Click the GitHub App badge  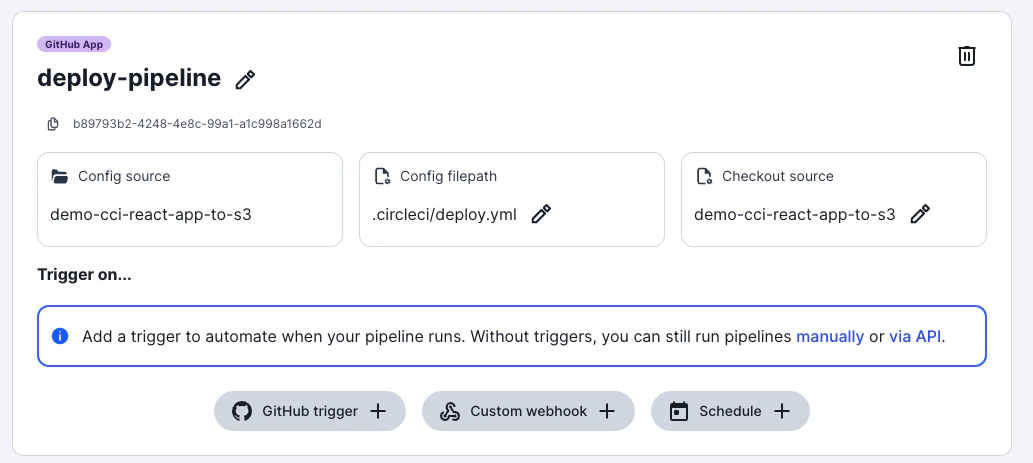coord(74,44)
